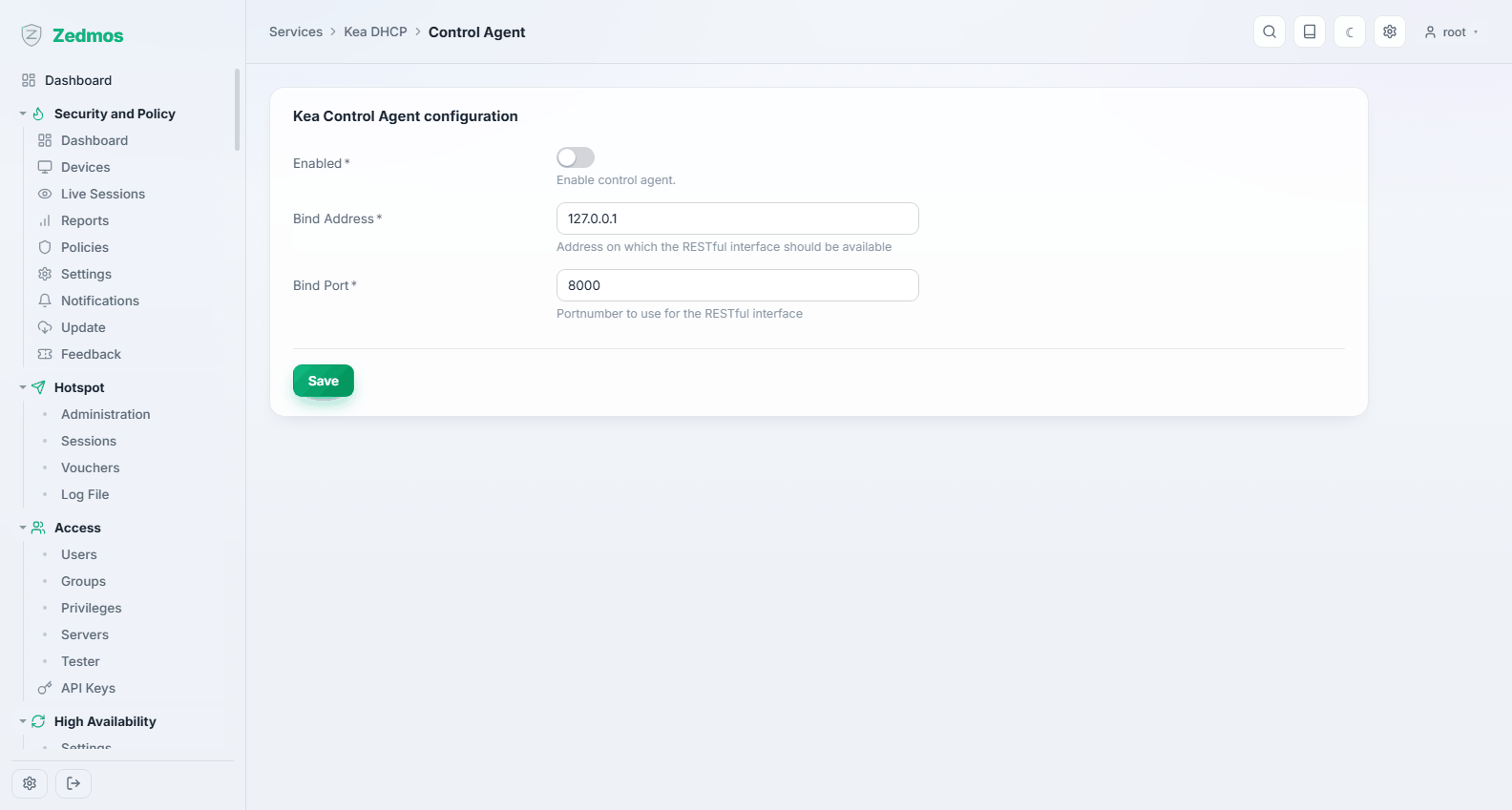Click Security submenu Dashboard grid icon

point(45,140)
